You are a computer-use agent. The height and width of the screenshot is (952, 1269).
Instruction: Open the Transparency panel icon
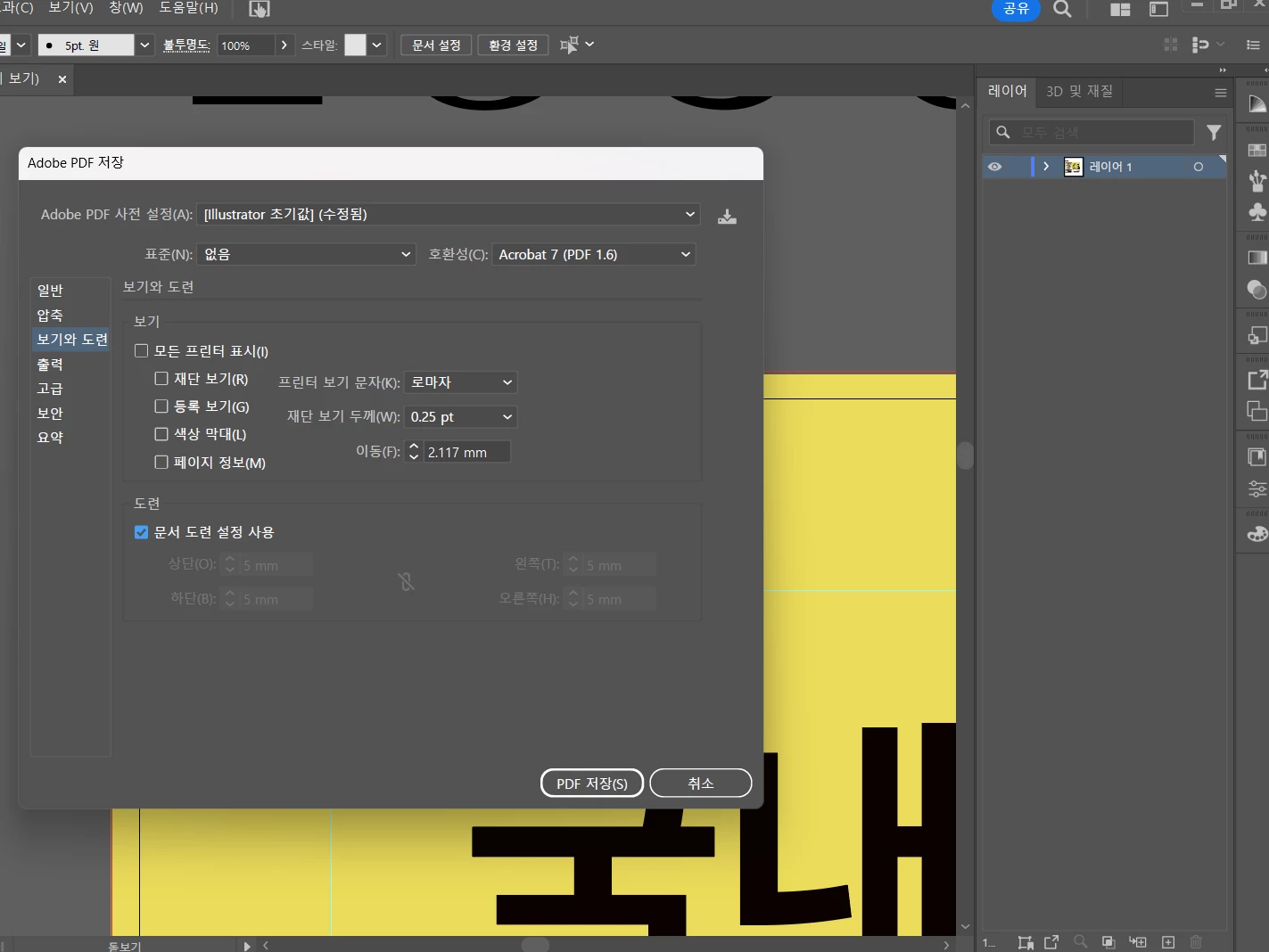point(1257,290)
